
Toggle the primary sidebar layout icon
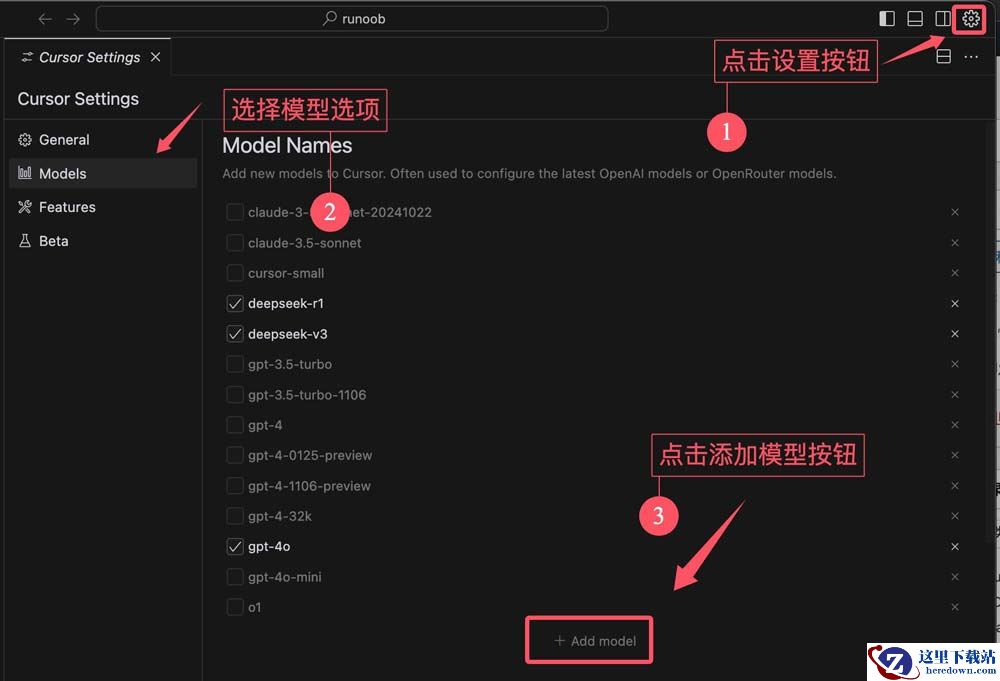click(886, 18)
